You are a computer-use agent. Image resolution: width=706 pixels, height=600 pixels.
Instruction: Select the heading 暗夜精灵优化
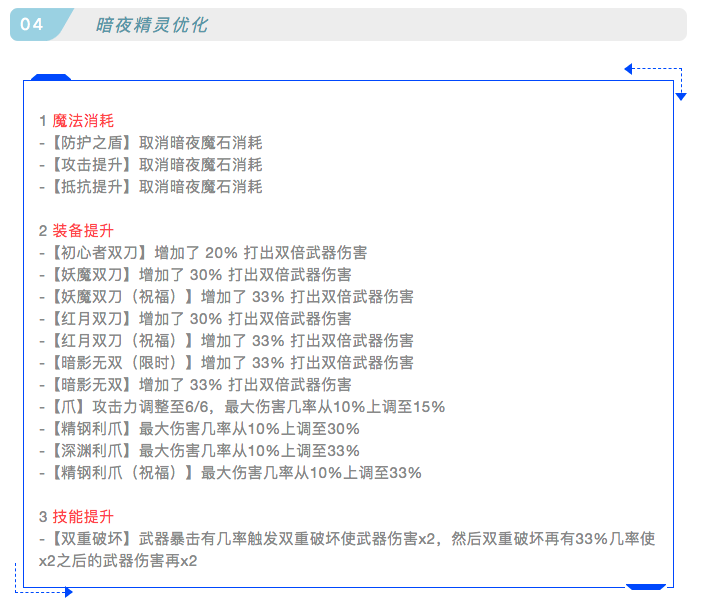(151, 25)
